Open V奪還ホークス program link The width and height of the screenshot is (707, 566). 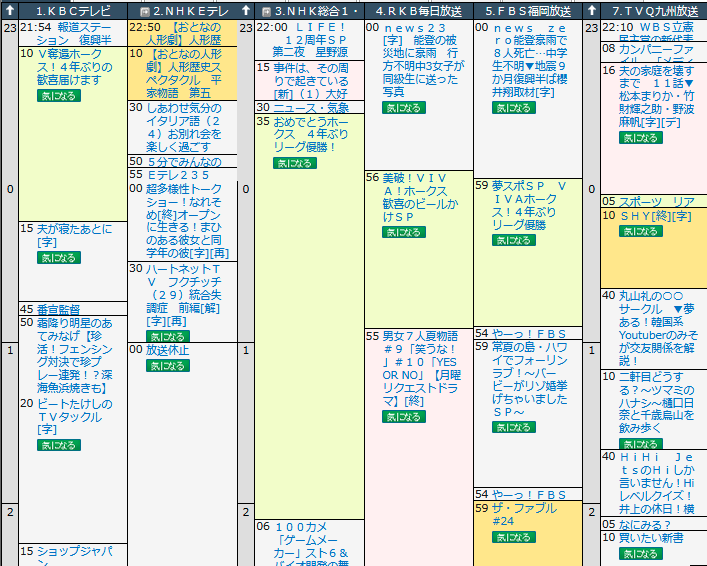click(75, 67)
